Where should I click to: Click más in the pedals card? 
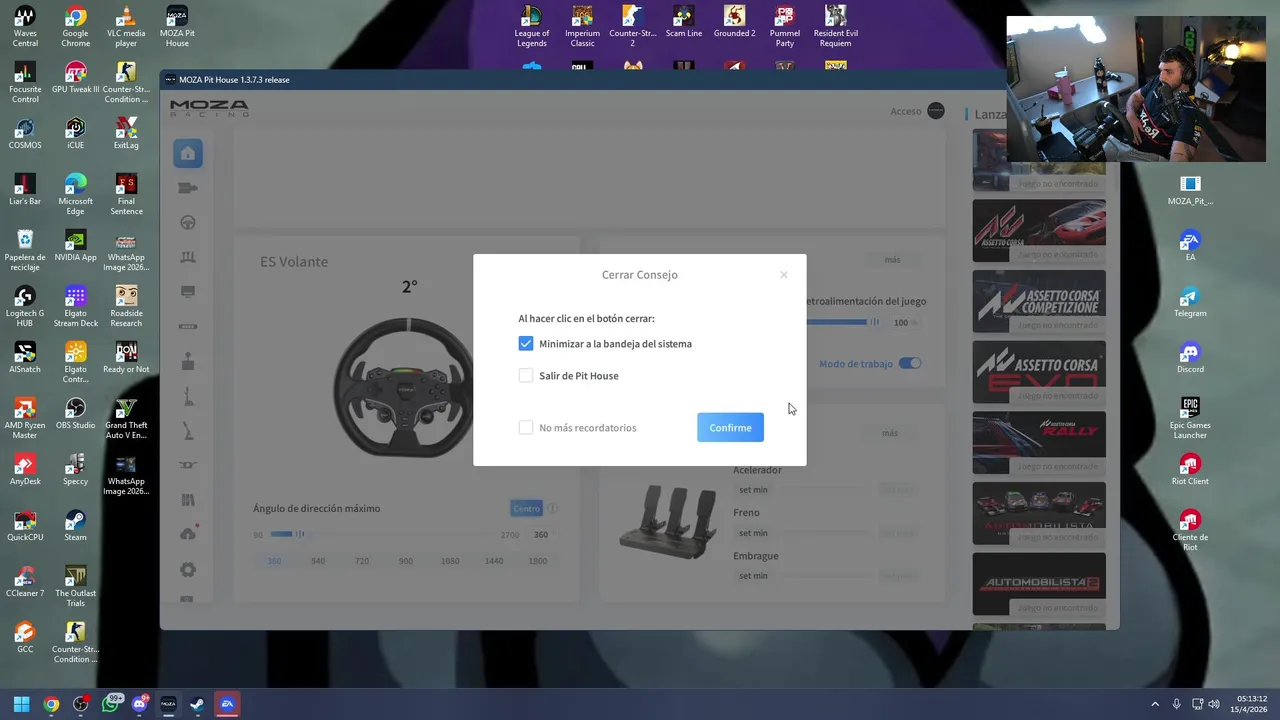[890, 433]
